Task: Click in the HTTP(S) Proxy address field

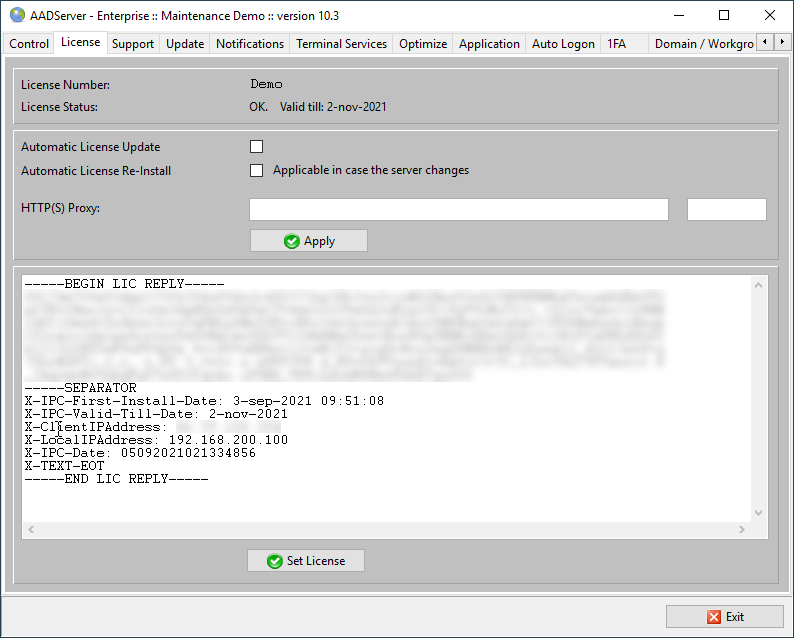Action: pyautogui.click(x=458, y=209)
